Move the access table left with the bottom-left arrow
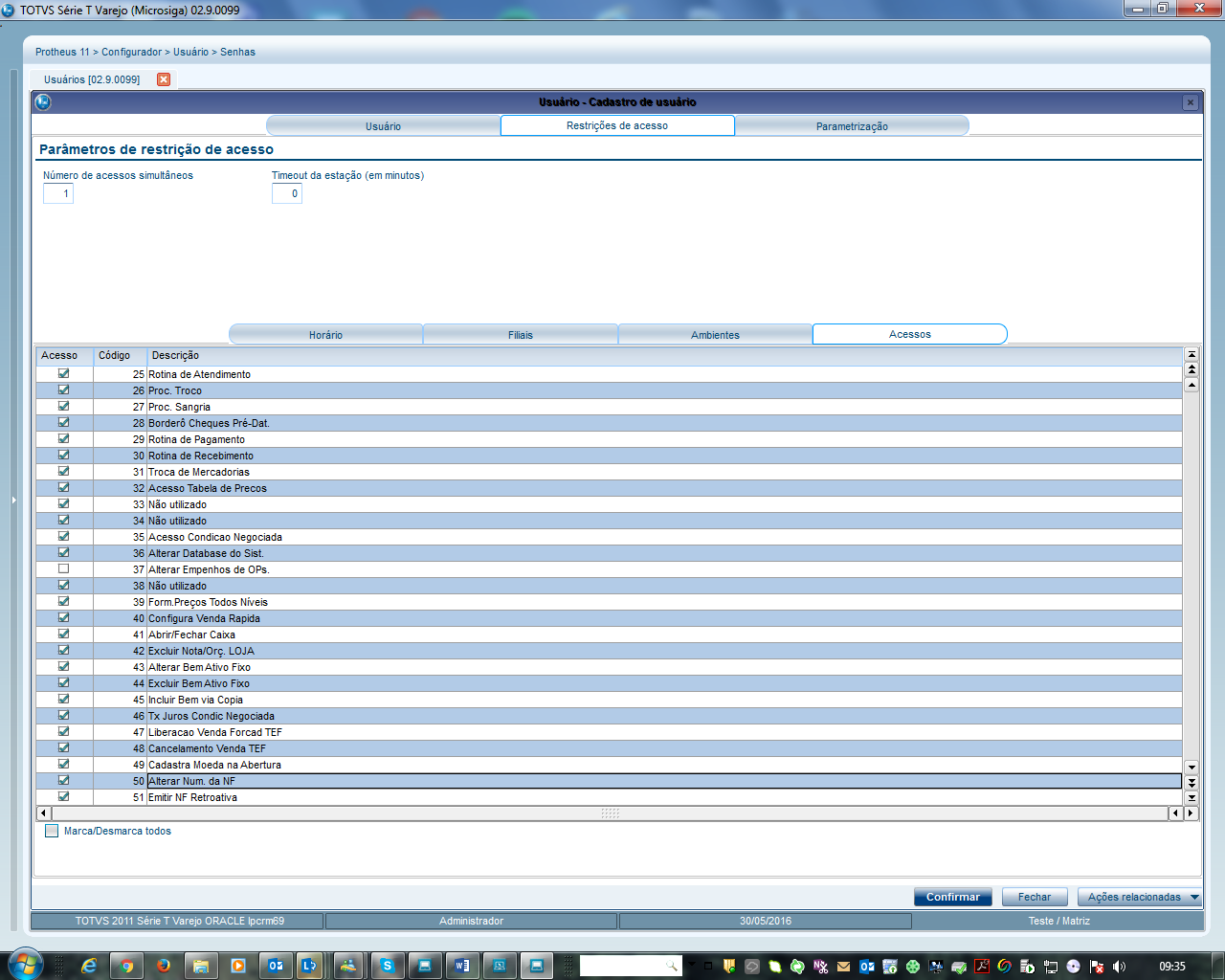 point(43,813)
